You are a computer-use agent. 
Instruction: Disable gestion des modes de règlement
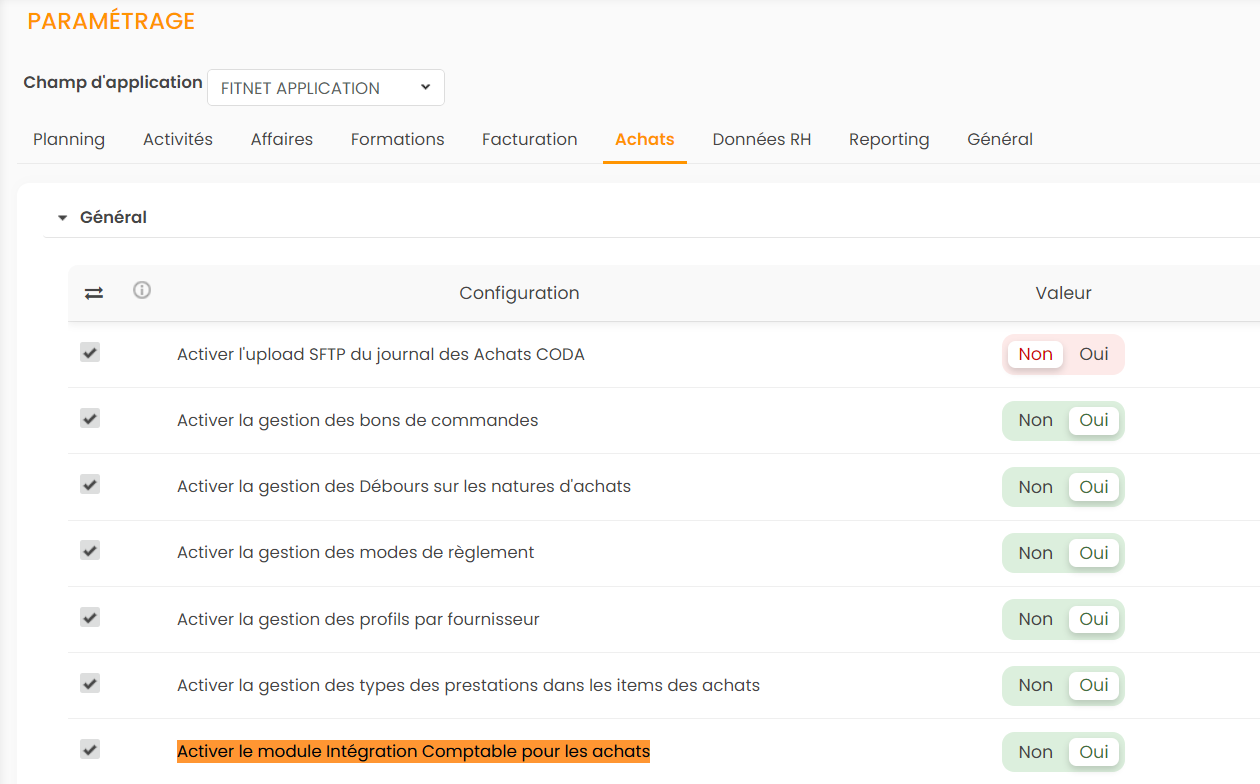(1035, 553)
